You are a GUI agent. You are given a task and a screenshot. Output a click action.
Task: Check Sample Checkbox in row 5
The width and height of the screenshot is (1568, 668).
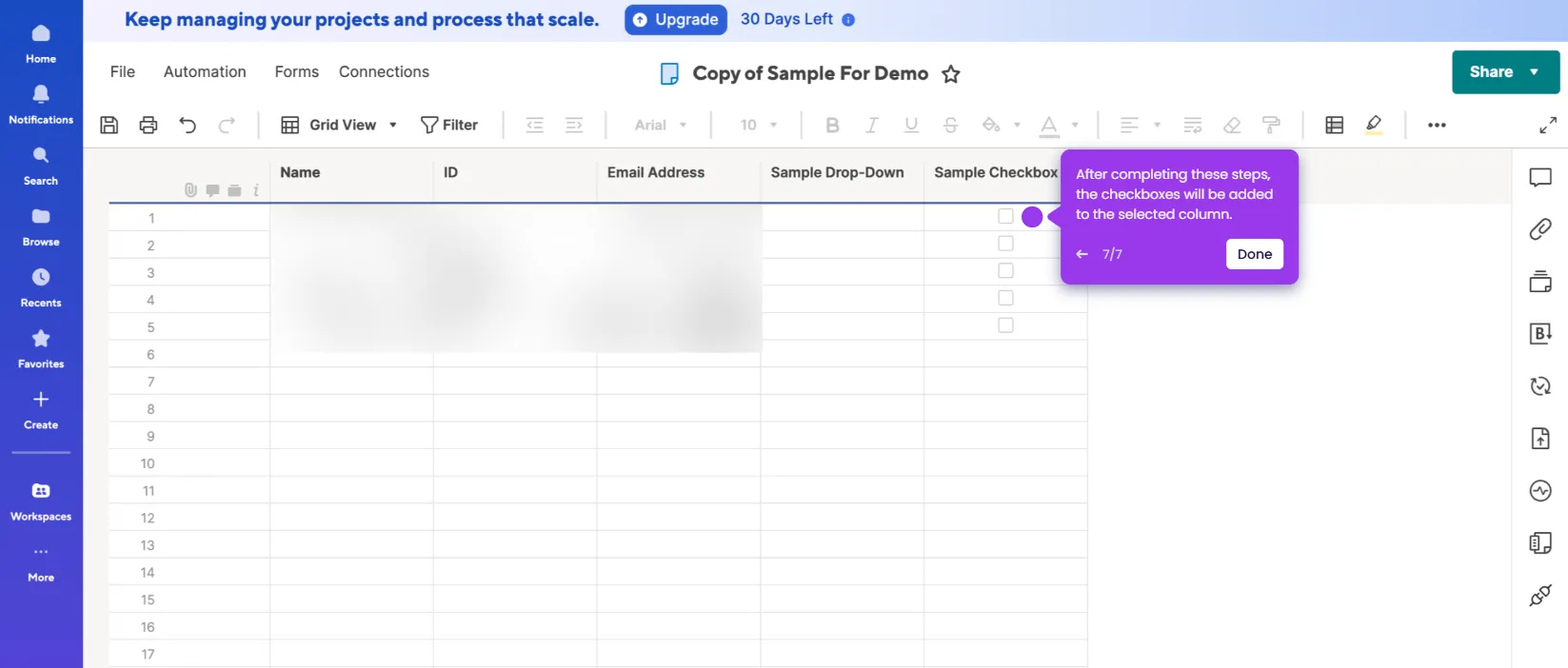click(x=1005, y=325)
